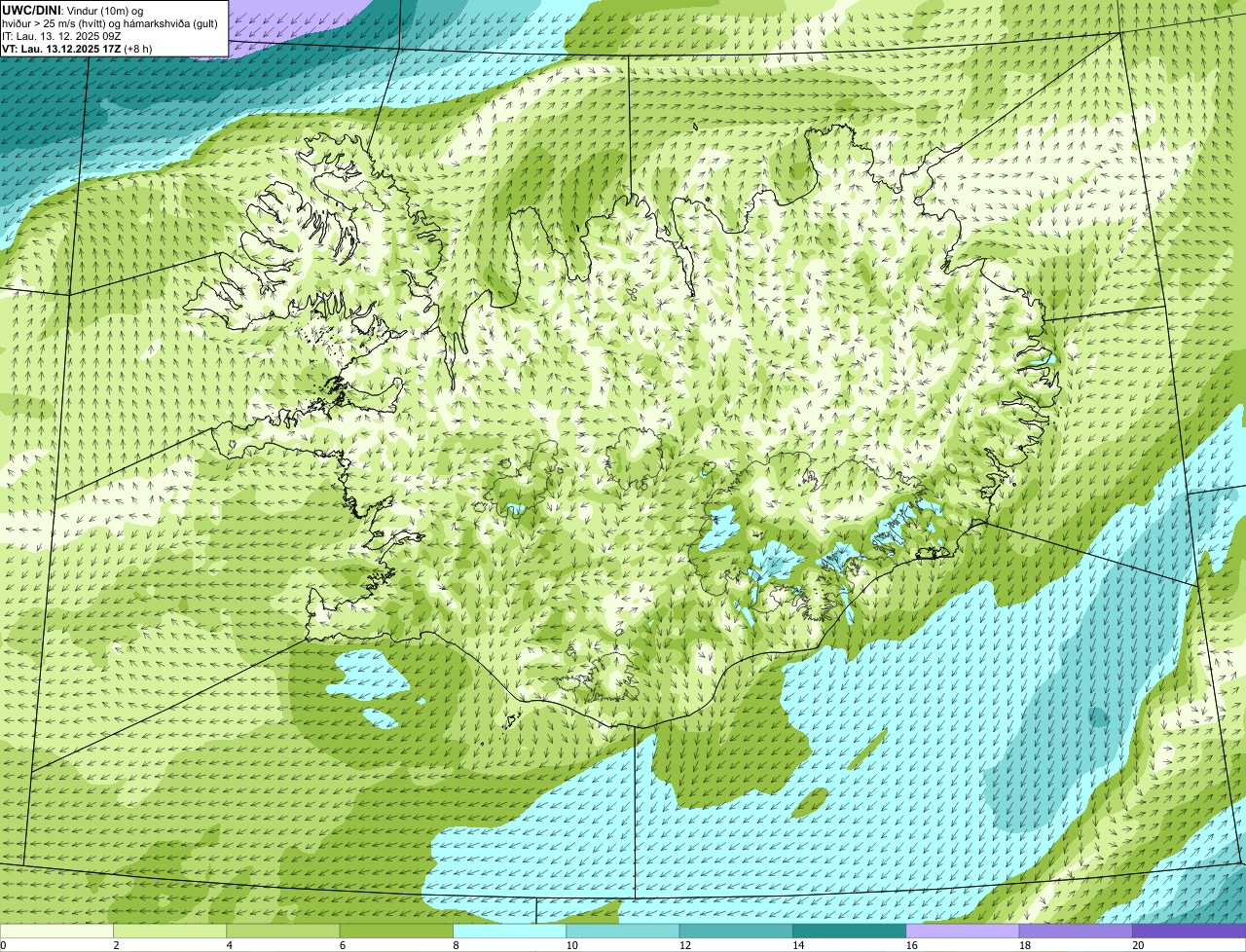Click the scale label "4"

tap(229, 945)
